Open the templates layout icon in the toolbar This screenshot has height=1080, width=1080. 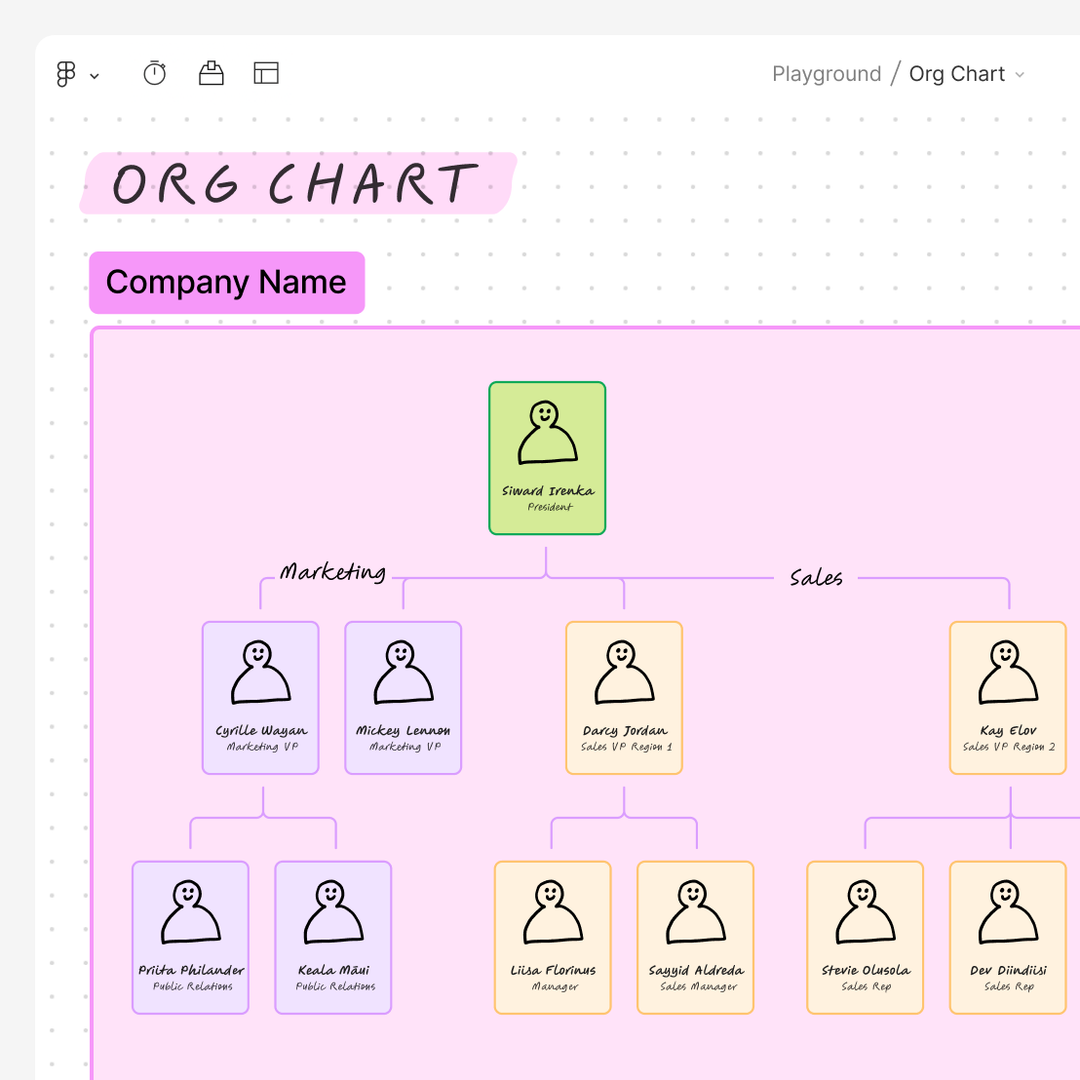coord(266,73)
